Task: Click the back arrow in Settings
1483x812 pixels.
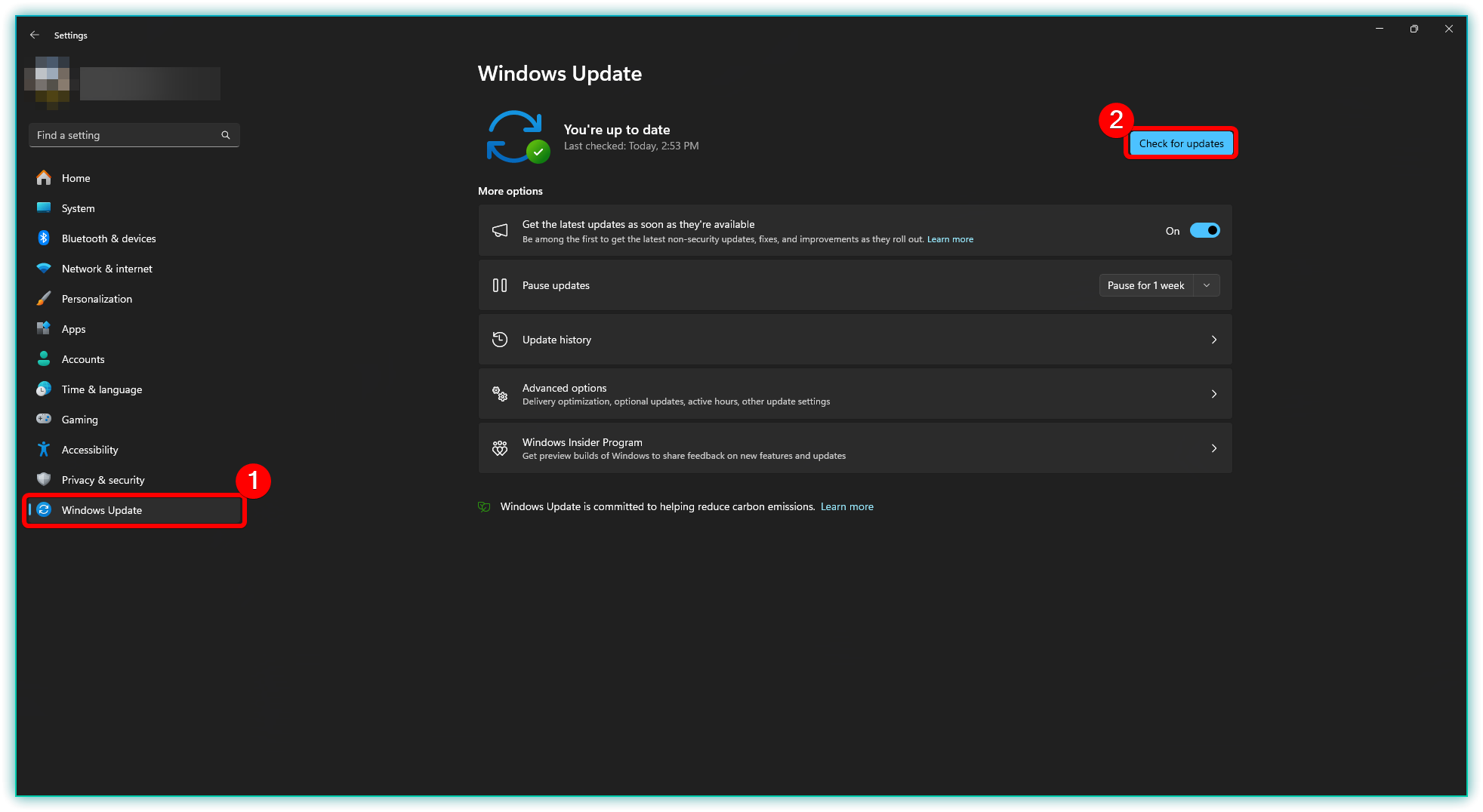Action: 35,35
